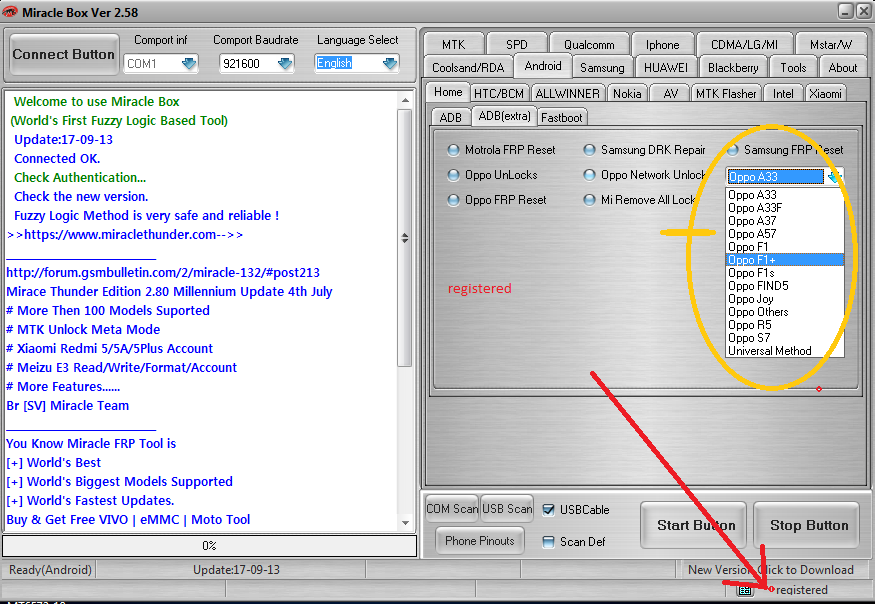This screenshot has height=604, width=875.
Task: Click the log panel scroll down arrow
Action: (x=406, y=523)
